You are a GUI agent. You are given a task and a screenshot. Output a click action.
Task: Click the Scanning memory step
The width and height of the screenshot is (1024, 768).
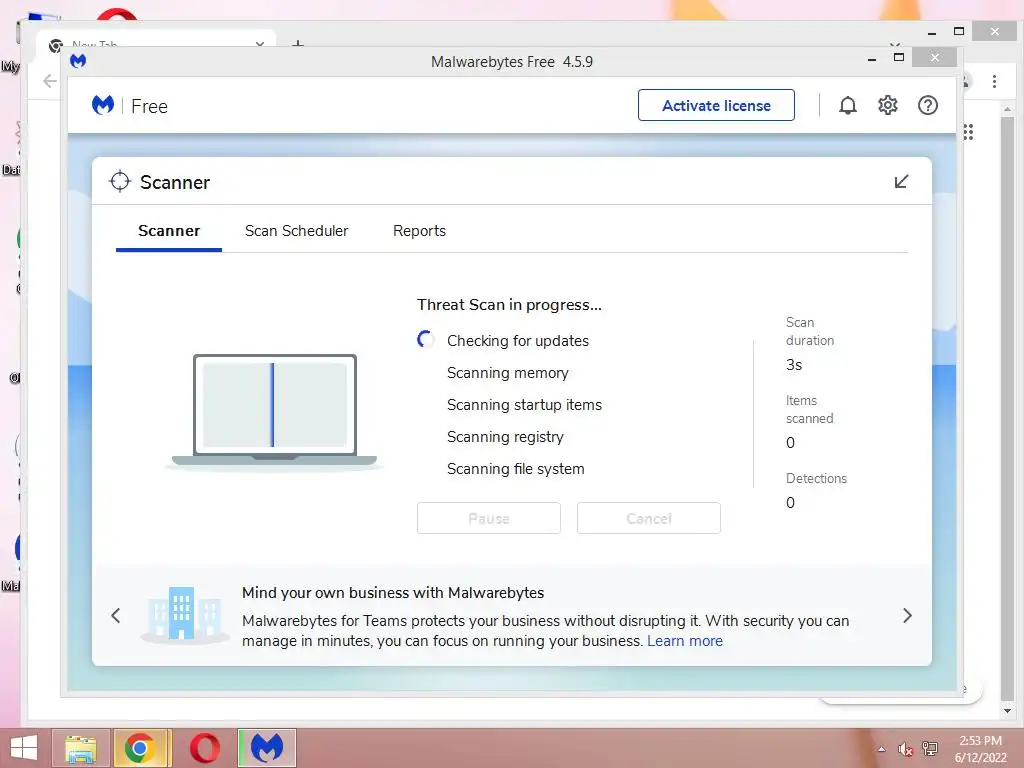click(x=507, y=372)
